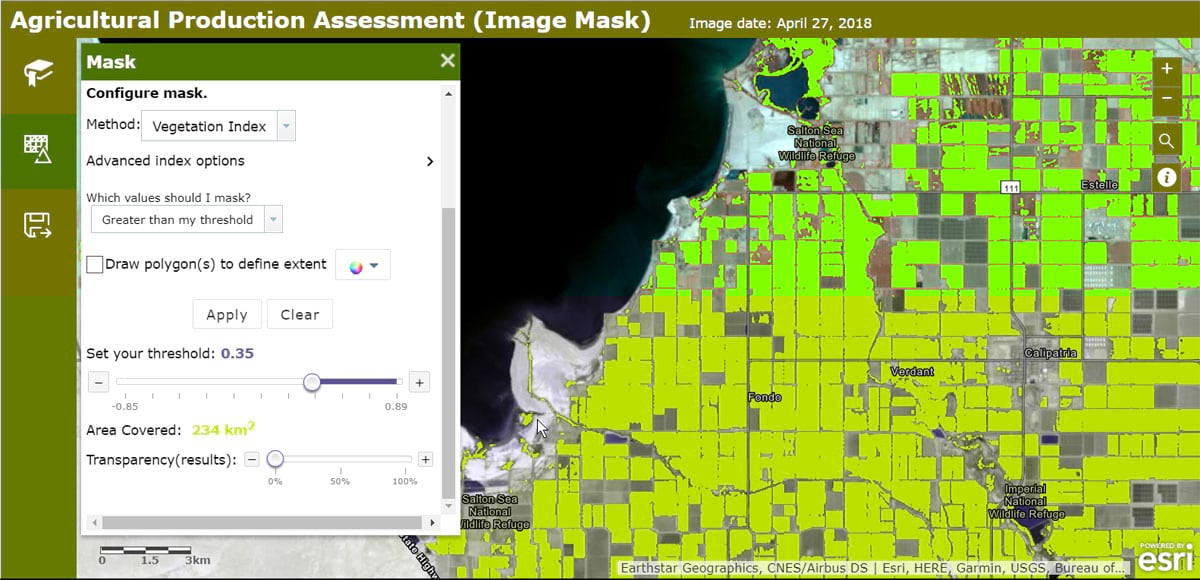
Task: Enable Draw polygon(s) to define extent checkbox
Action: click(x=95, y=265)
